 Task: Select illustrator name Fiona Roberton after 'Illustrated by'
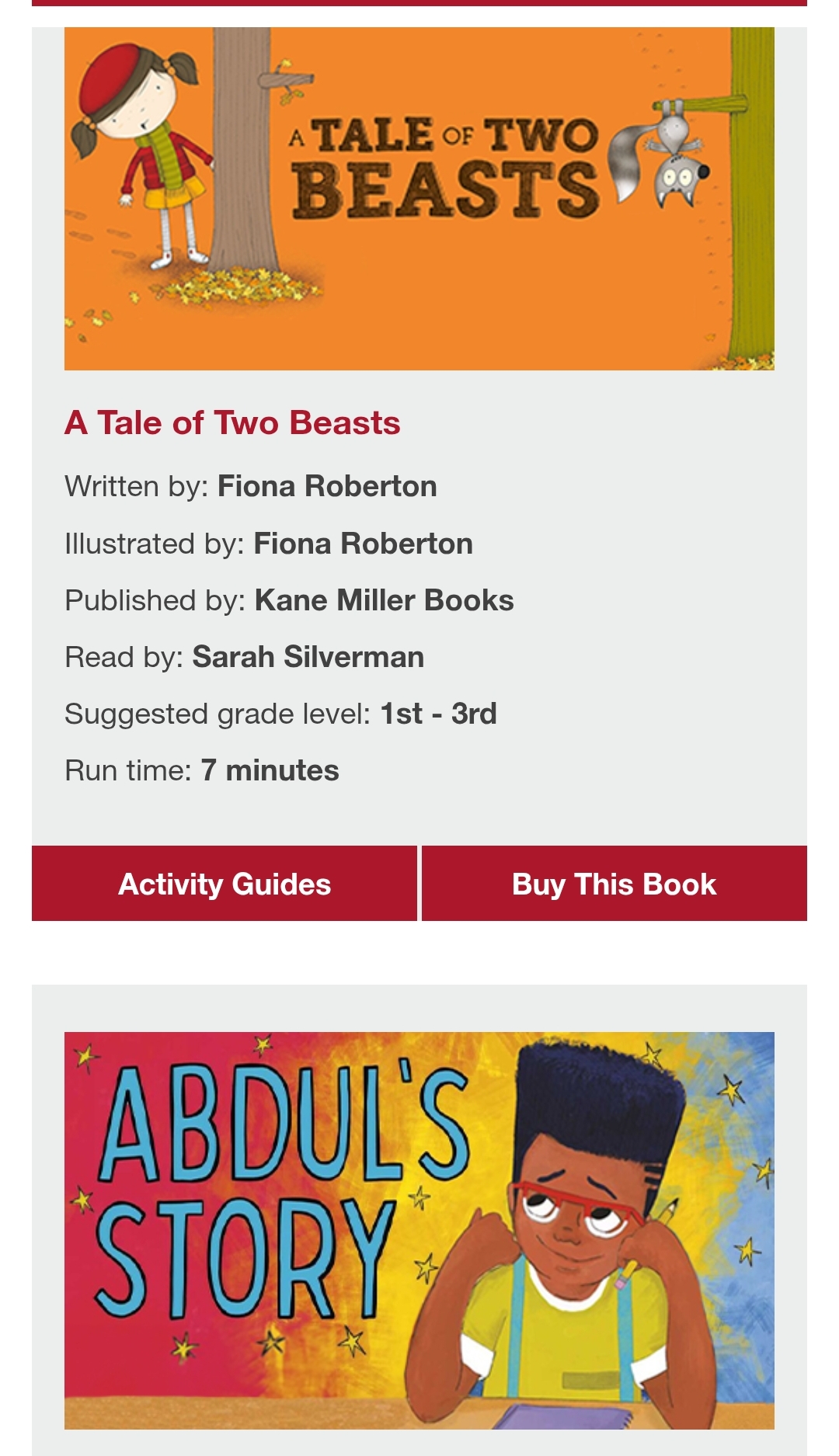click(x=363, y=544)
